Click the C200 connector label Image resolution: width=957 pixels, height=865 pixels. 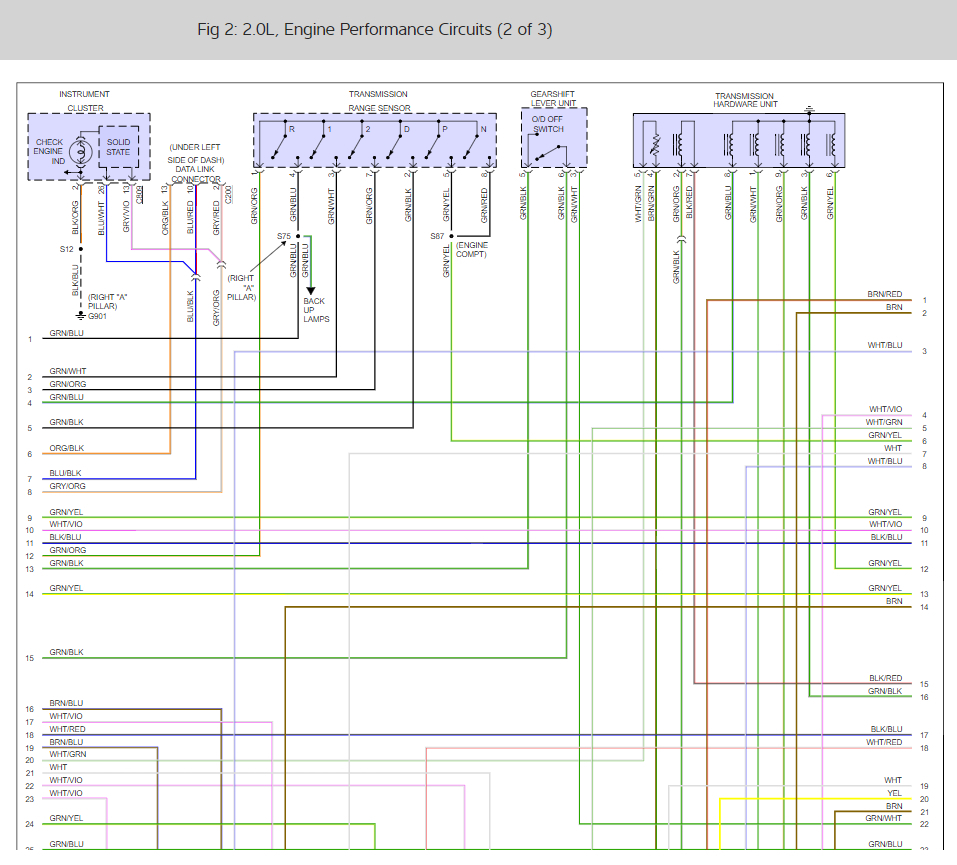[x=228, y=194]
